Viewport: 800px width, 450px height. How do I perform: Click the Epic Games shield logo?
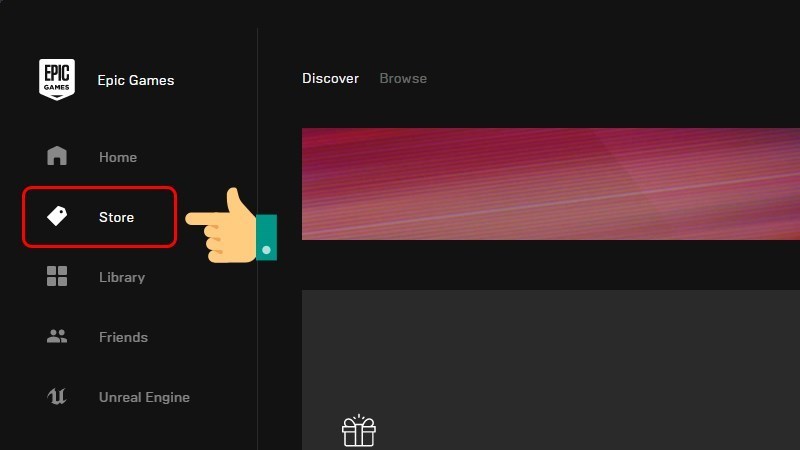tap(57, 79)
